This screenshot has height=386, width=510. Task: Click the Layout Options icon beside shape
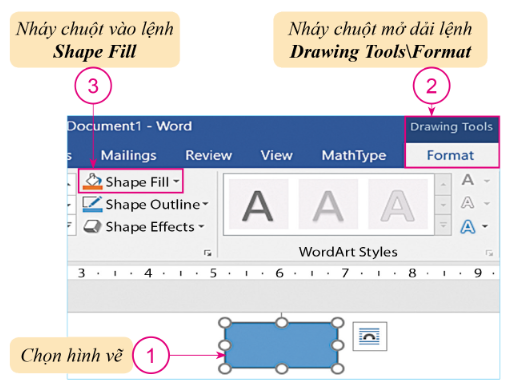(370, 336)
